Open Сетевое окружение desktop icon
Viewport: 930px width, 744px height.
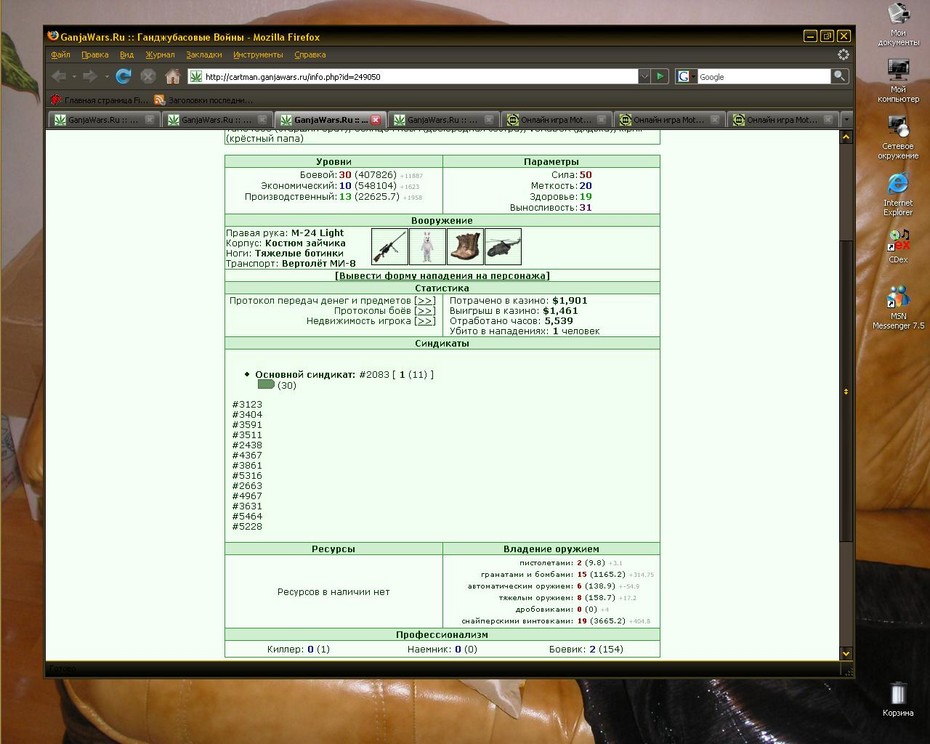[x=898, y=137]
